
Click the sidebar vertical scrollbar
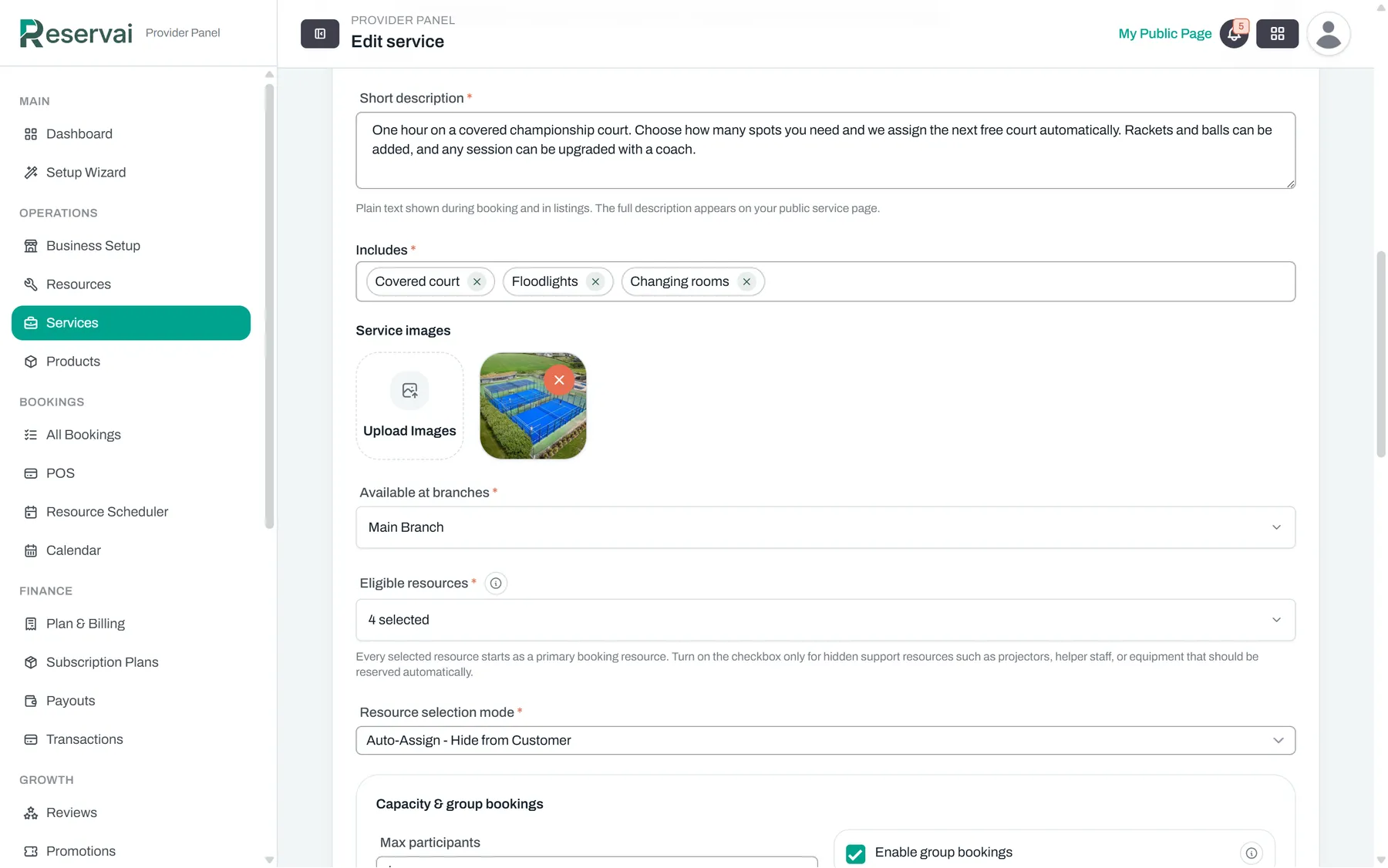point(269,306)
